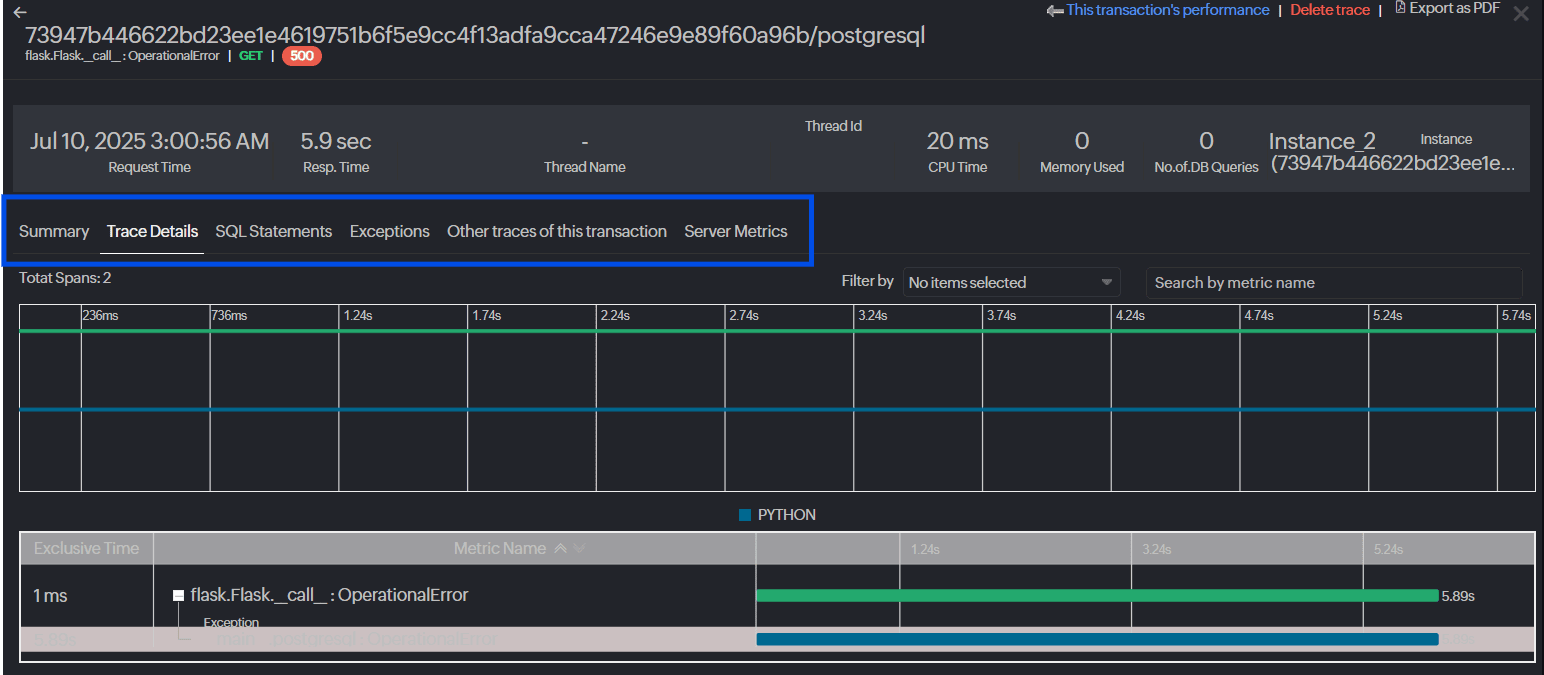Open Other traces of this transaction tab
1544x675 pixels.
tap(556, 231)
